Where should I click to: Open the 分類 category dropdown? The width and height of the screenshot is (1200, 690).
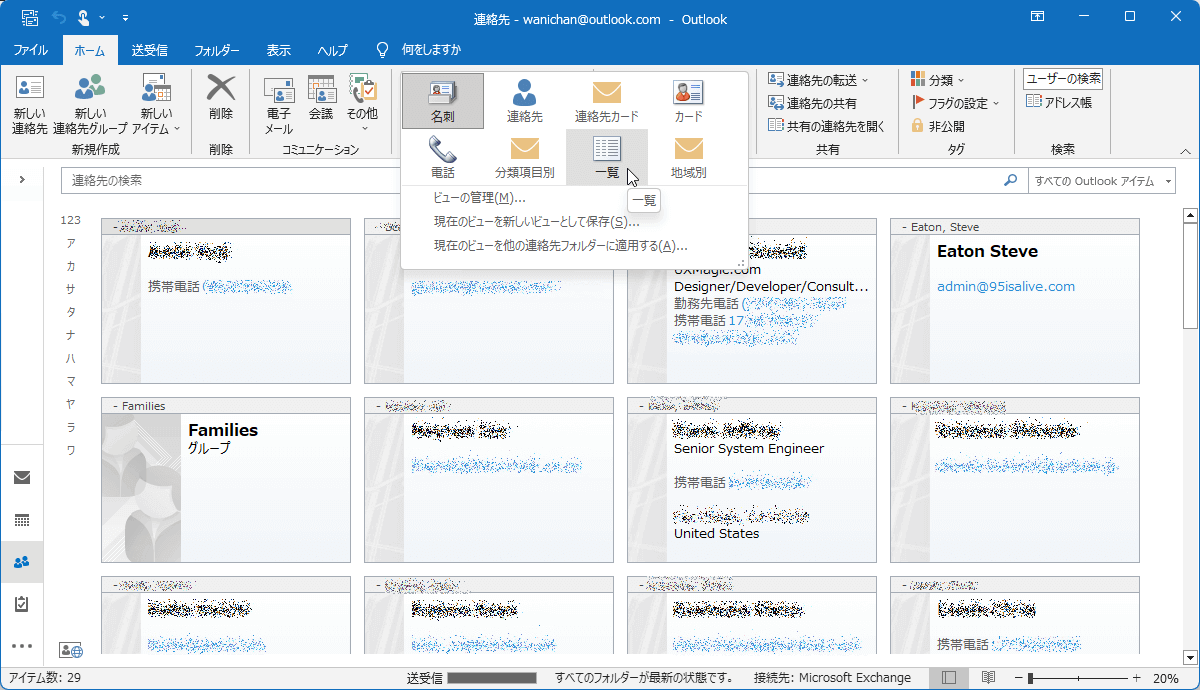(938, 80)
